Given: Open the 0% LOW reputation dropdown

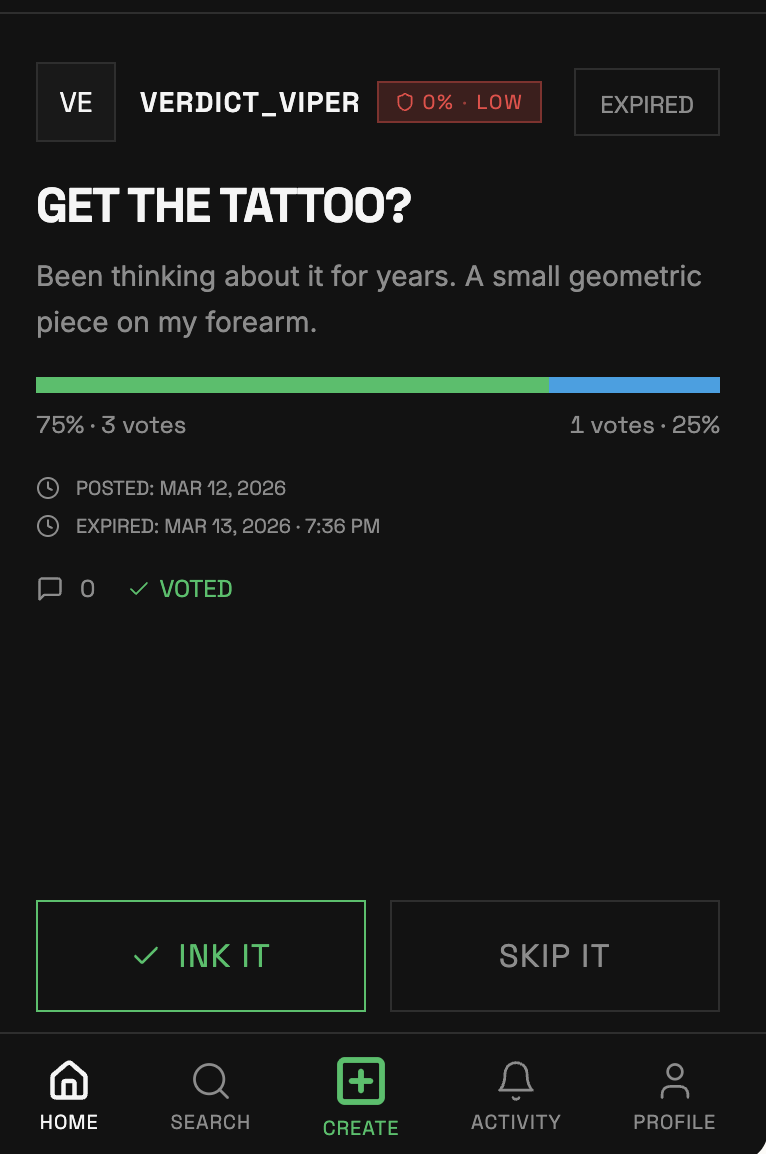Looking at the screenshot, I should pyautogui.click(x=459, y=101).
